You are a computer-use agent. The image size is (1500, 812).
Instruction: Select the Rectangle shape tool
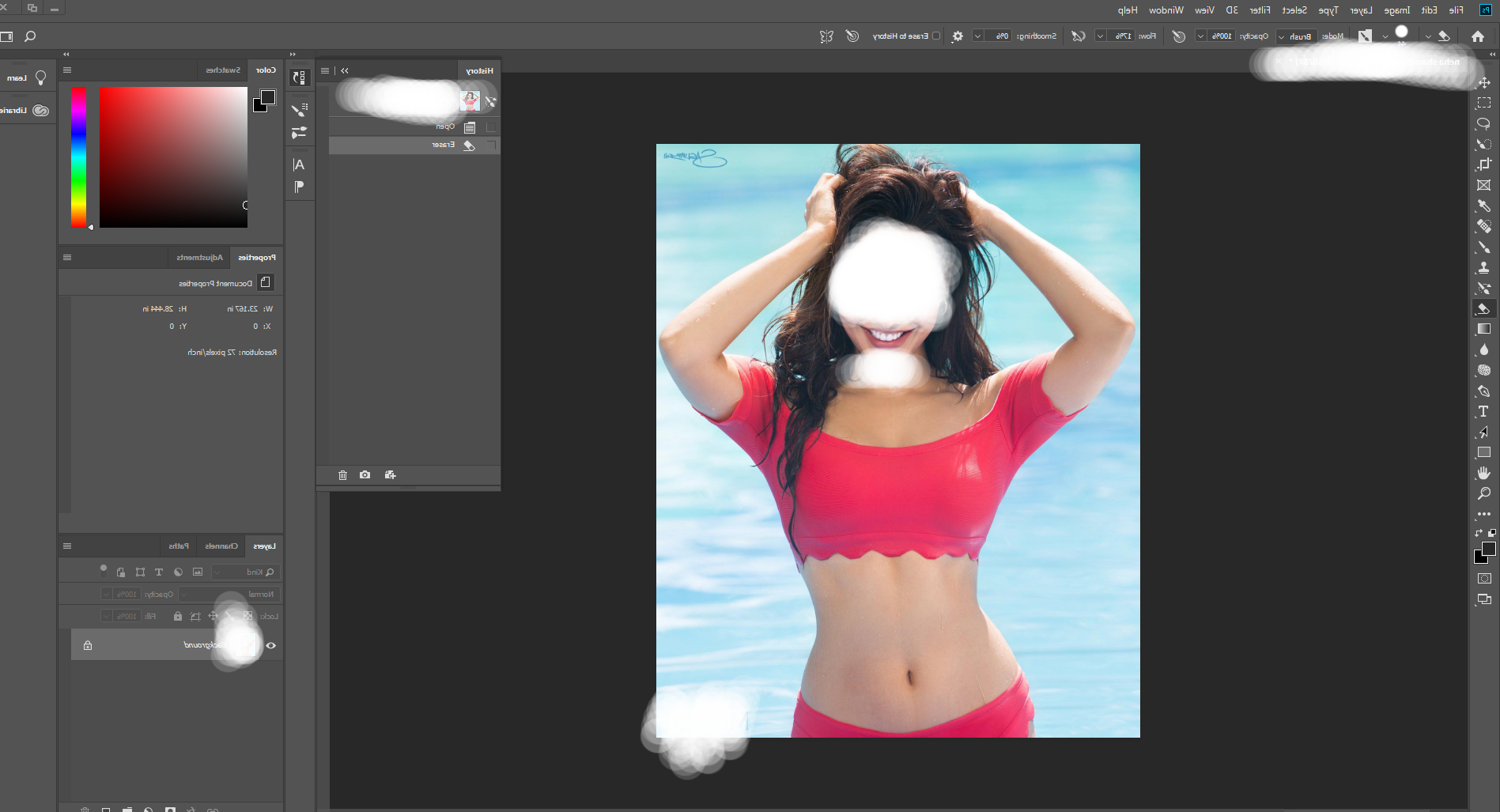1484,452
